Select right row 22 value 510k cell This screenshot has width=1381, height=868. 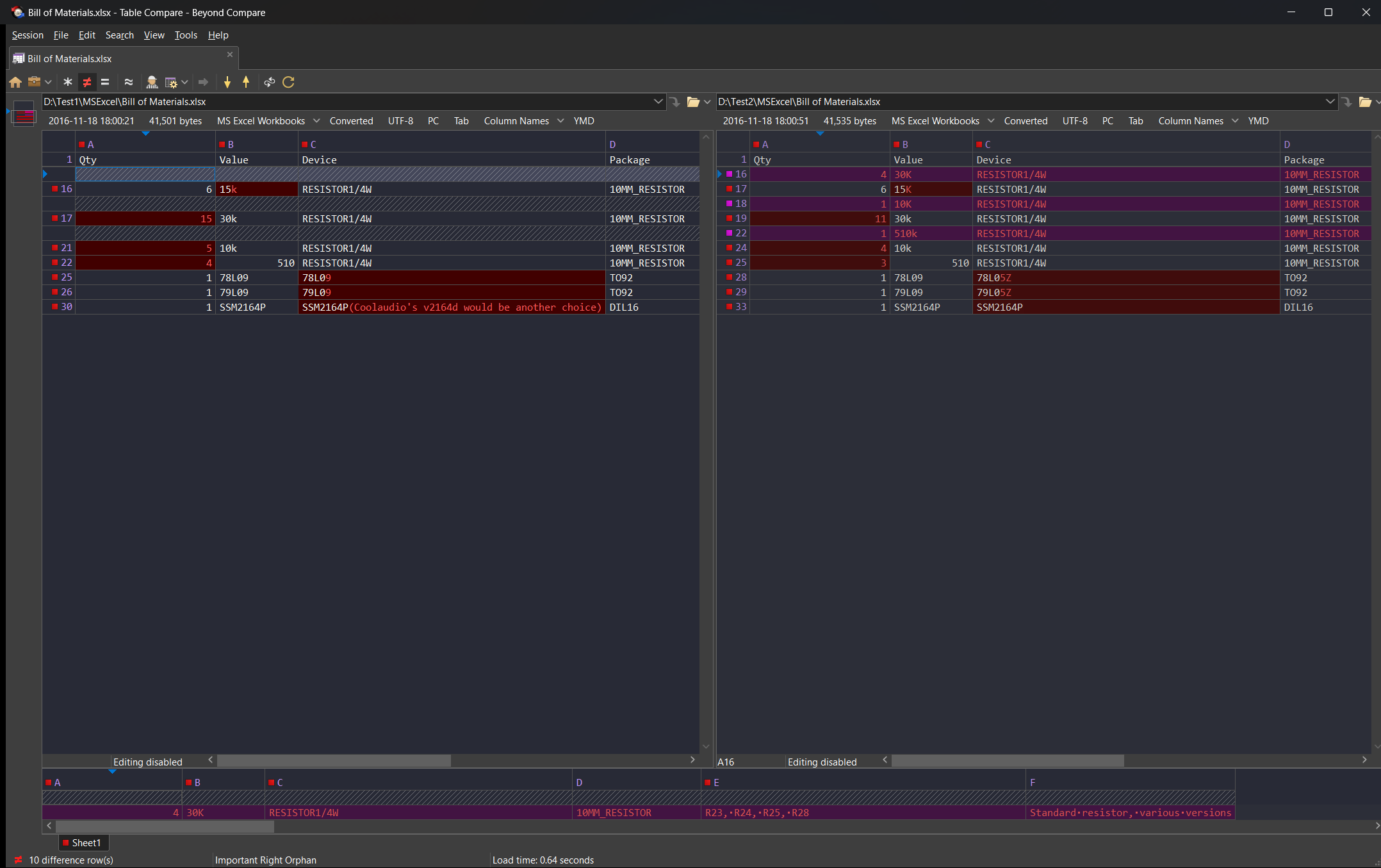pos(931,234)
